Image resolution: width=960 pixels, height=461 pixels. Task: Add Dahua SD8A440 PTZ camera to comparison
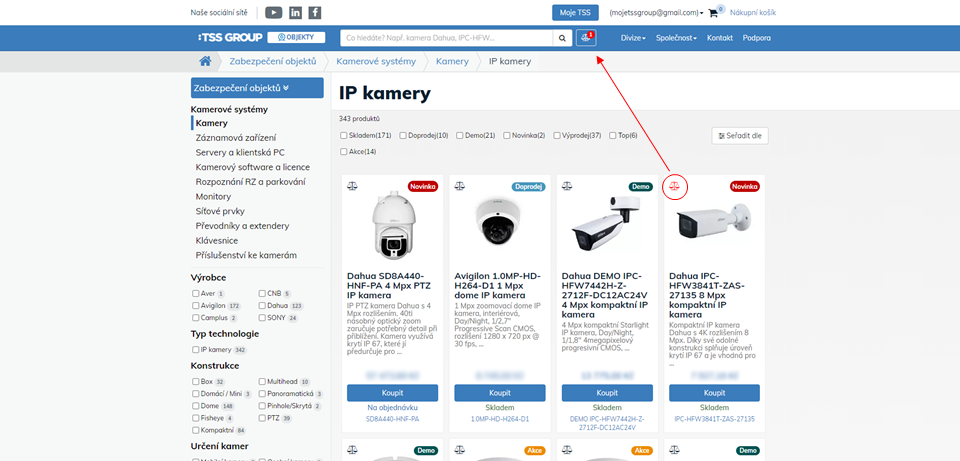352,186
